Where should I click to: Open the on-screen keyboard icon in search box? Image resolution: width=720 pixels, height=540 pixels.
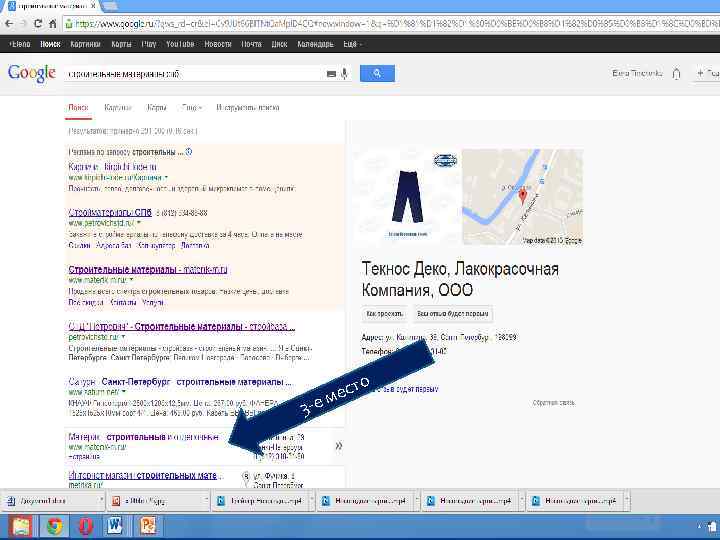pos(331,74)
